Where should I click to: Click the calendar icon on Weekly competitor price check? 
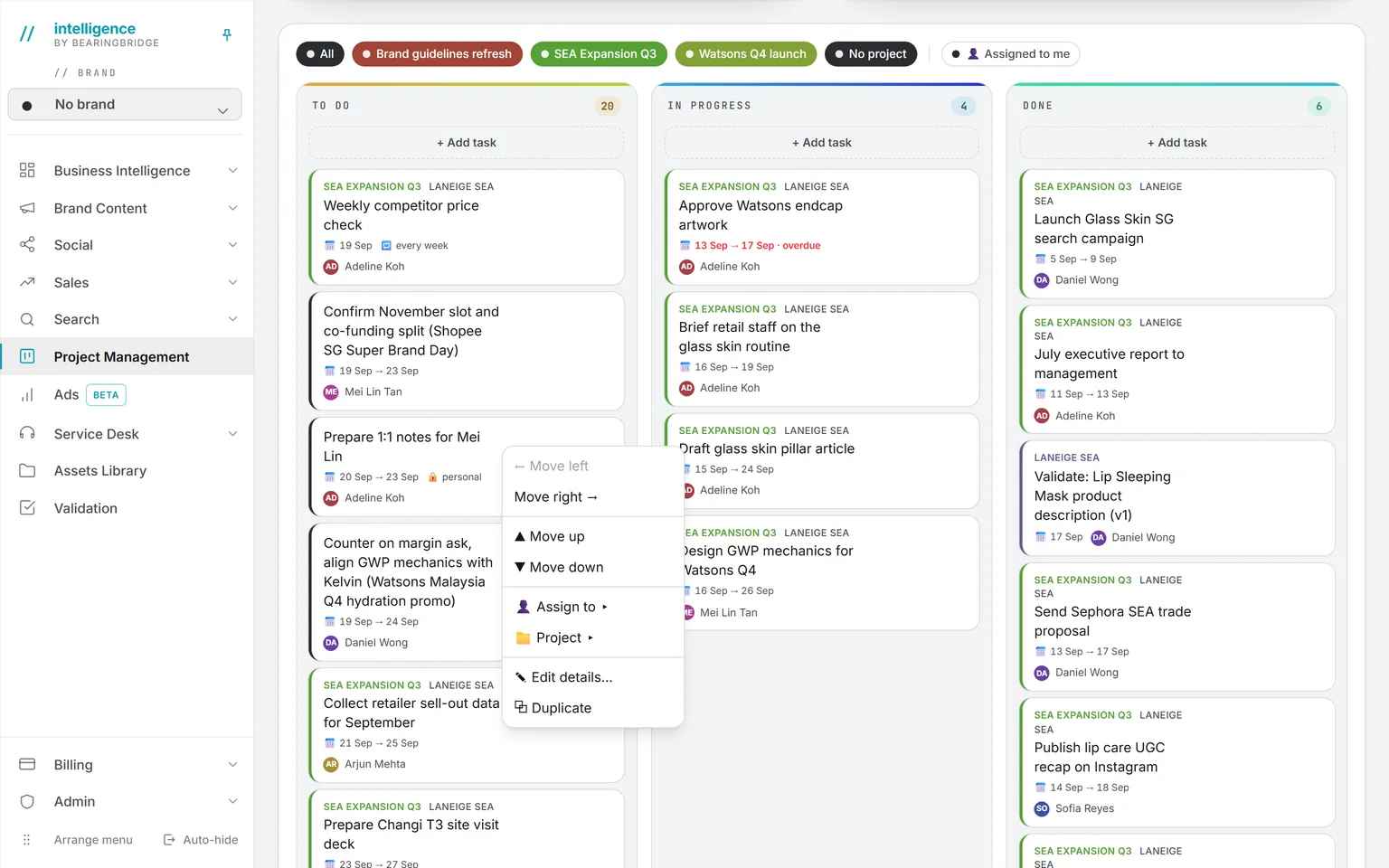coord(329,246)
